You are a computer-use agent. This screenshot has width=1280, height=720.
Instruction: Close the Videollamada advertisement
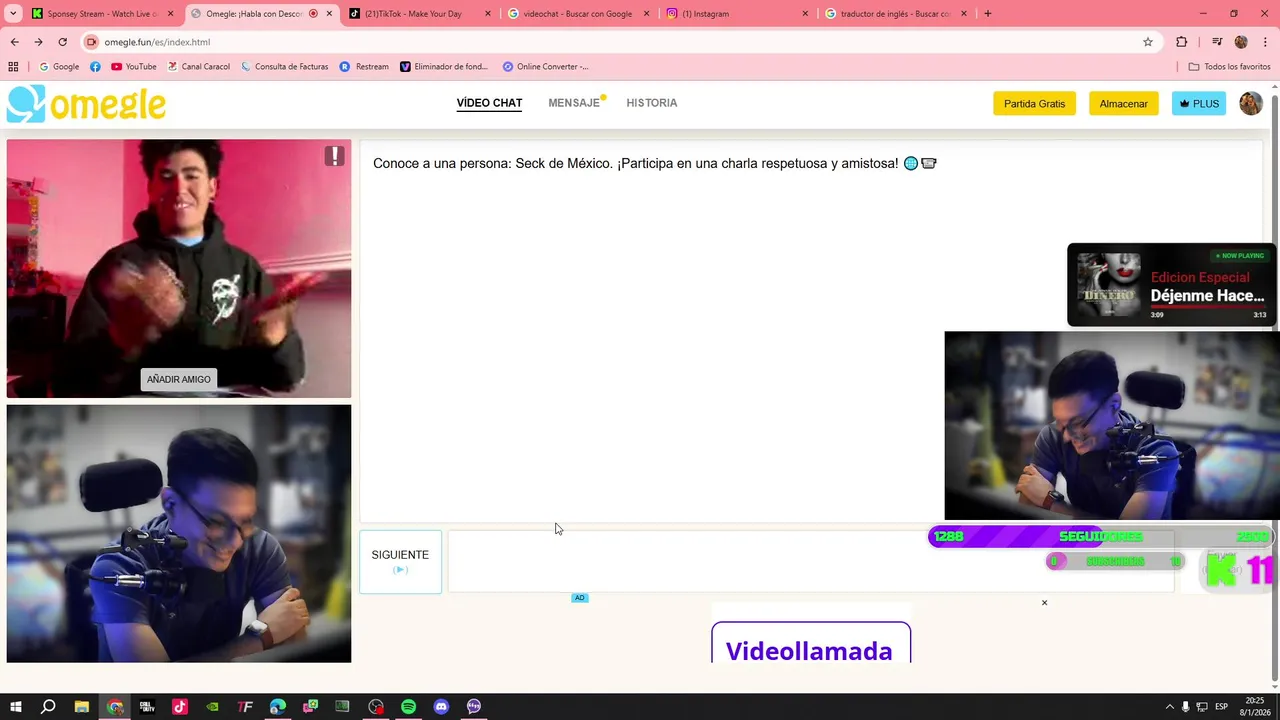pos(1044,603)
